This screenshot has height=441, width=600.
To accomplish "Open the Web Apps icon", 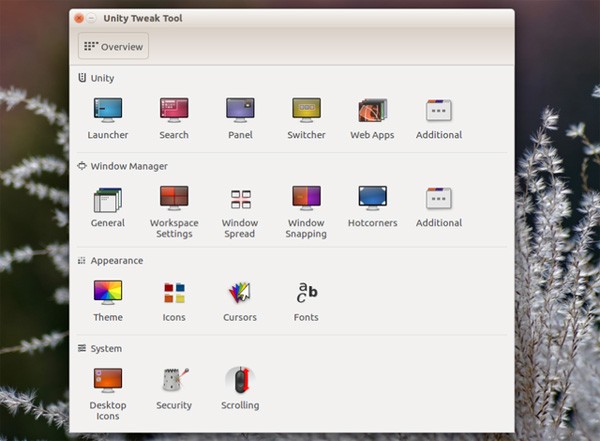I will (373, 110).
